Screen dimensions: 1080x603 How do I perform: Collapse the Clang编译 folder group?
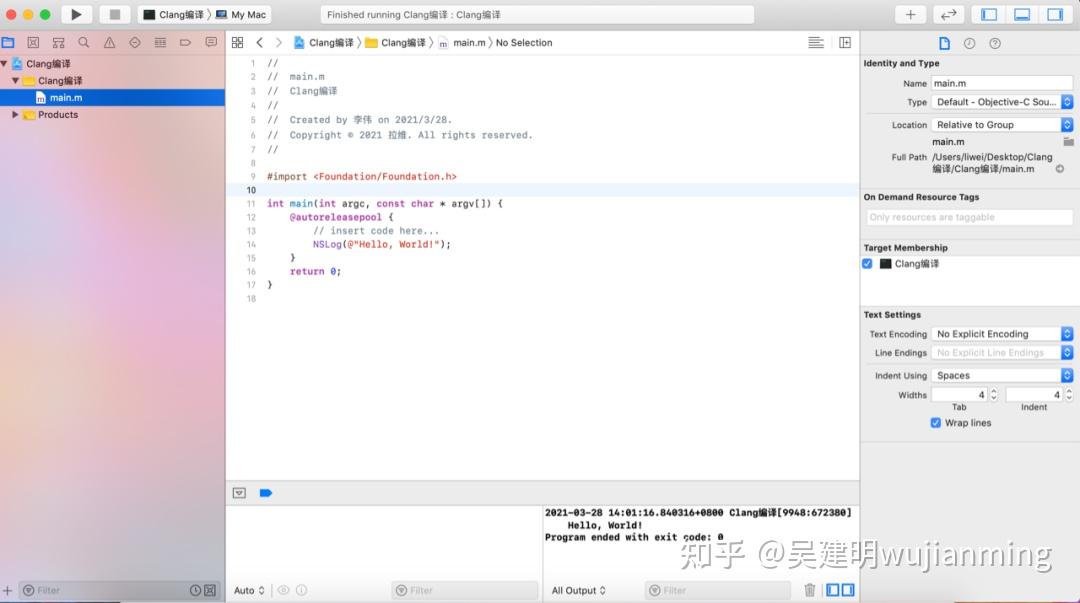(15, 81)
